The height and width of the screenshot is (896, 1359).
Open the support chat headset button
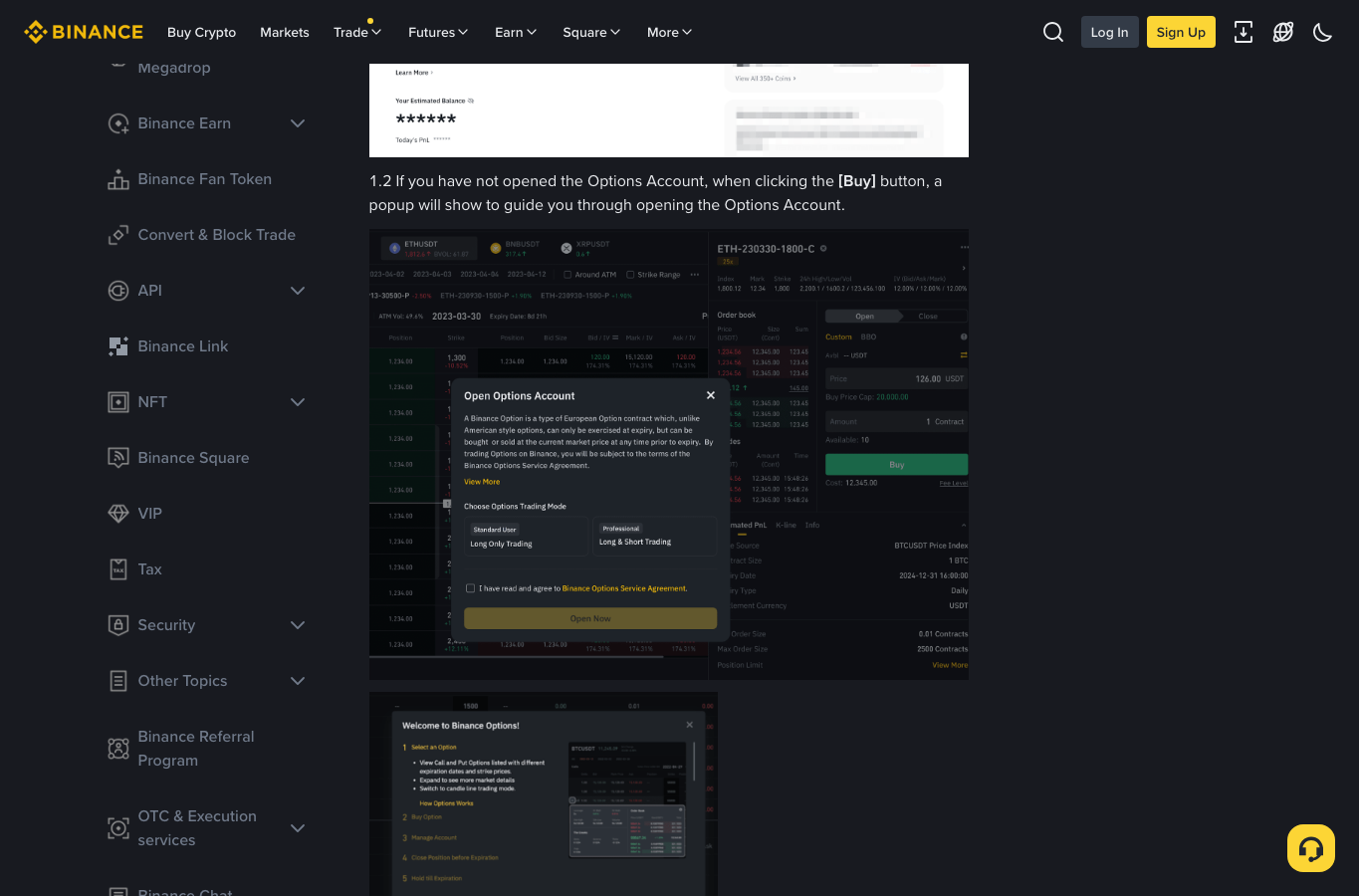1311,848
